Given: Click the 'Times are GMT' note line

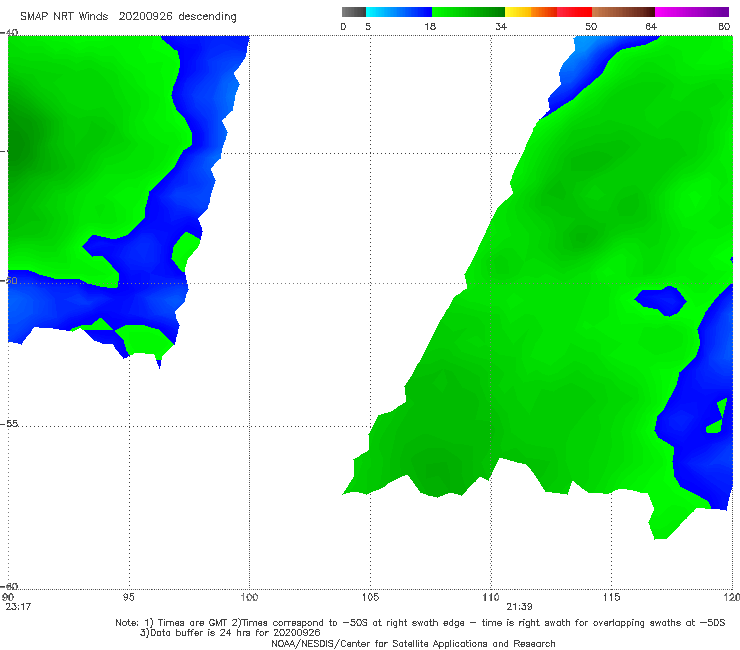Looking at the screenshot, I should click(x=420, y=623).
